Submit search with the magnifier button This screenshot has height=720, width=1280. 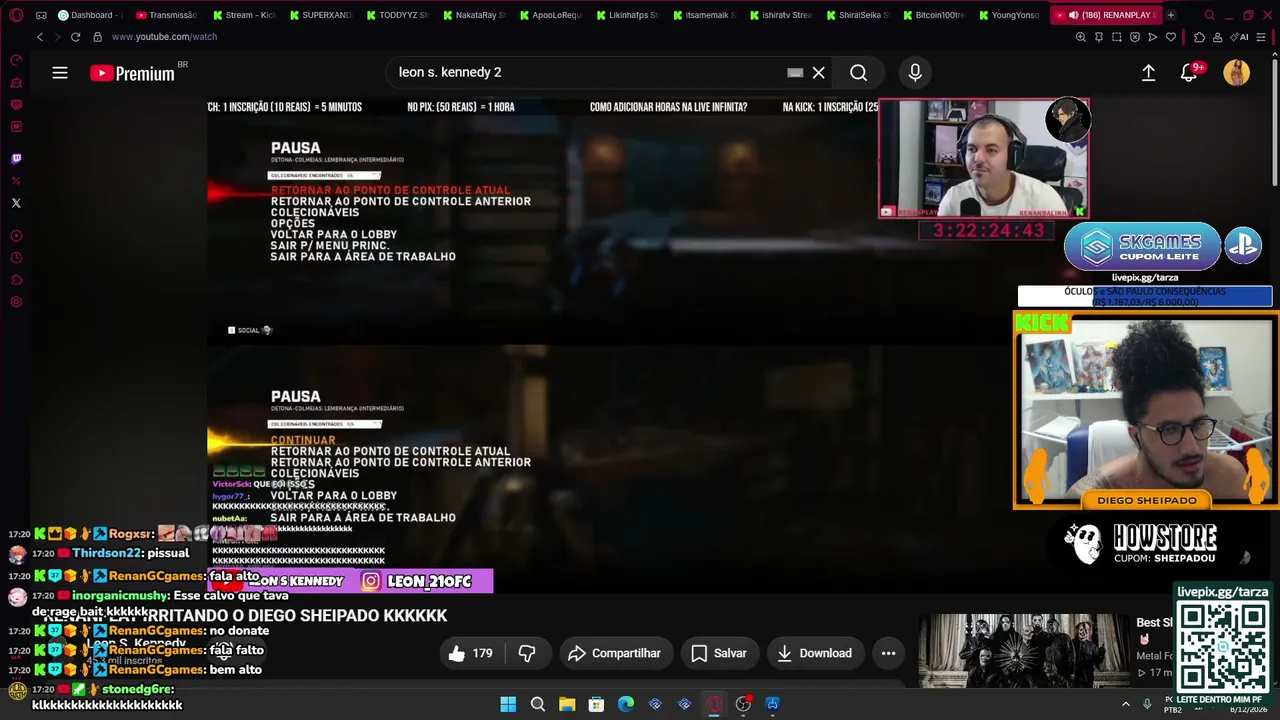[858, 72]
